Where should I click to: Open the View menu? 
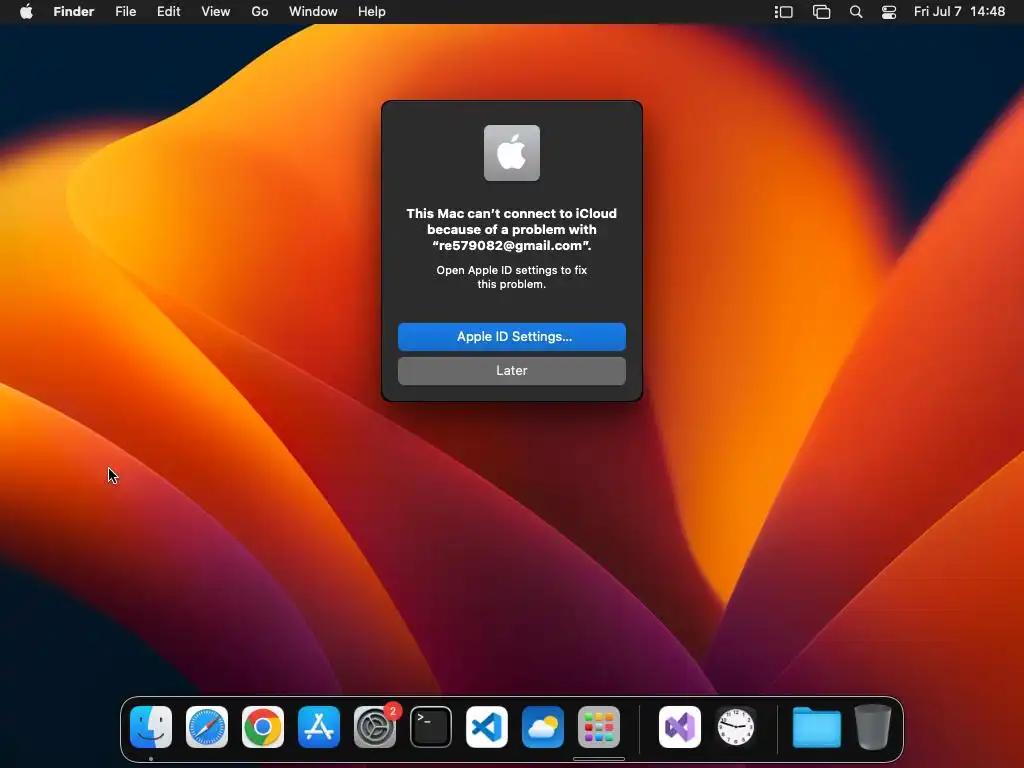coord(216,12)
